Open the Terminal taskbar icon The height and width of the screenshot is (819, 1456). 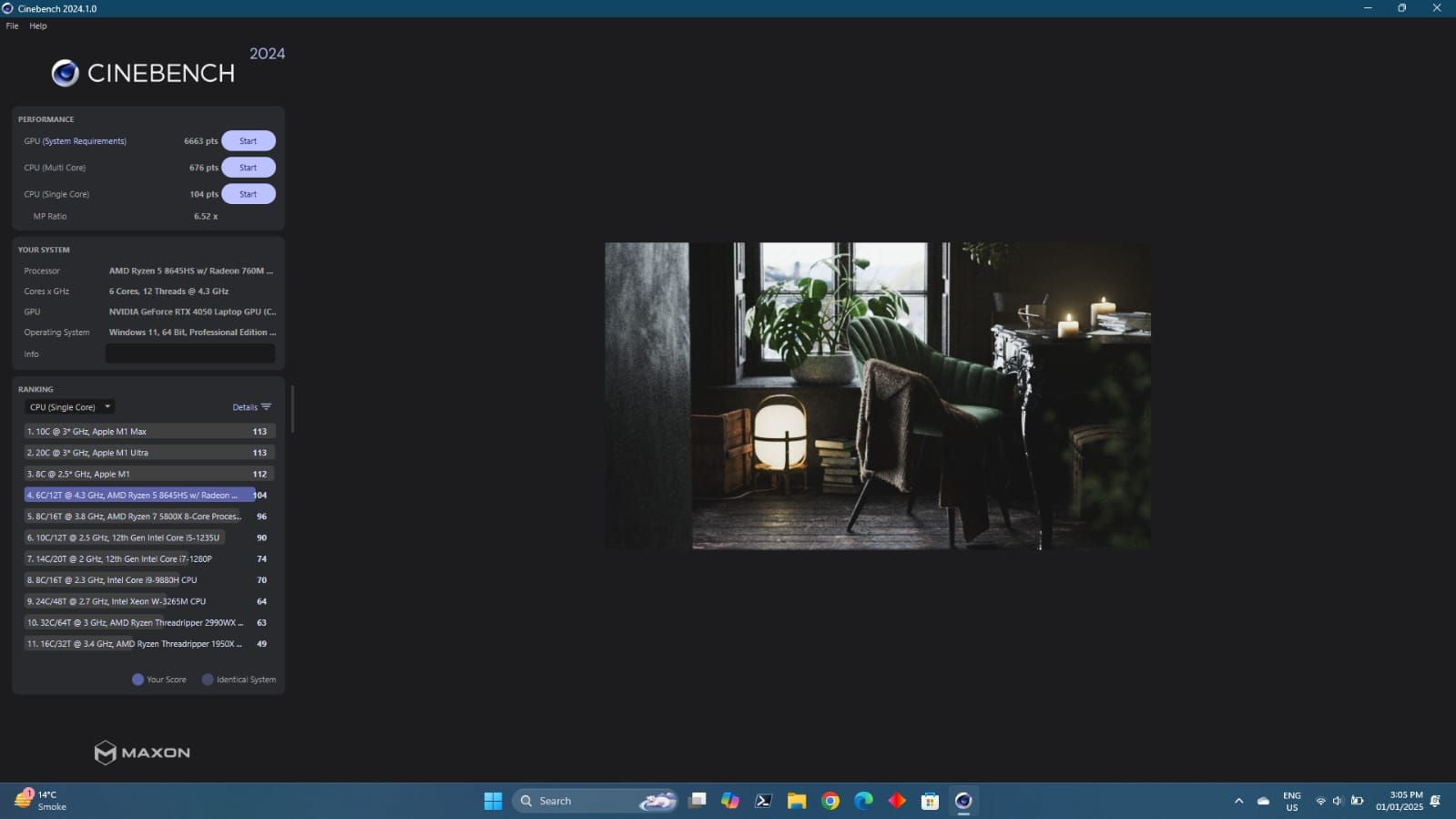[x=763, y=801]
